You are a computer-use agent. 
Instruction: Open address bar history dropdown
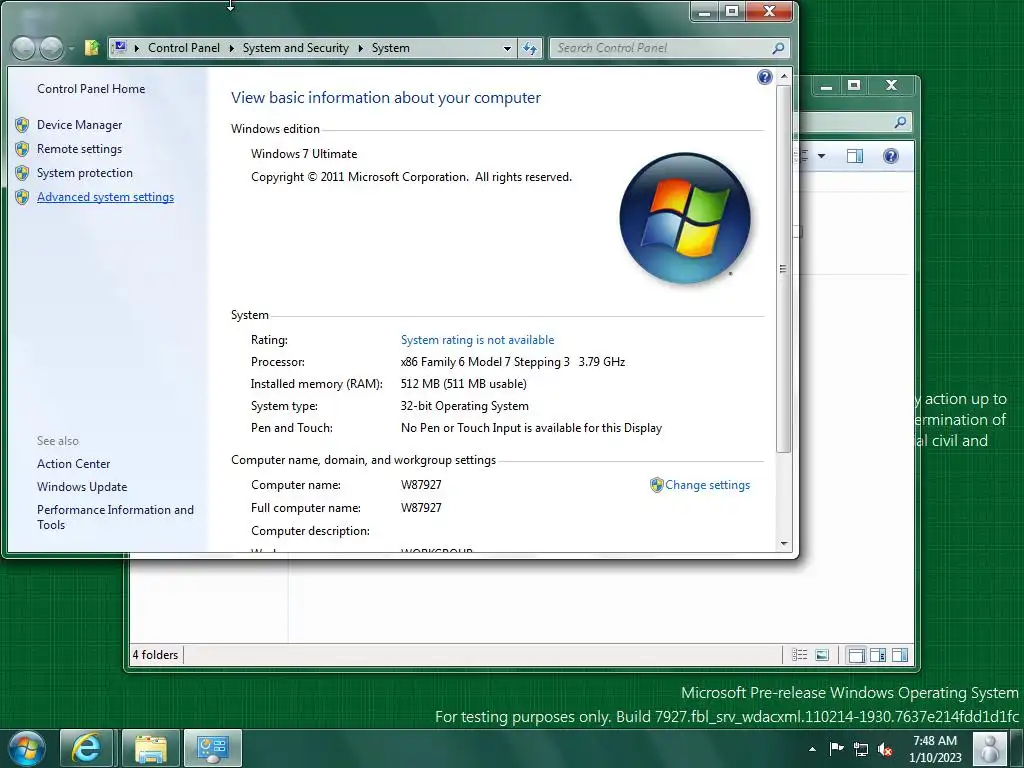507,48
